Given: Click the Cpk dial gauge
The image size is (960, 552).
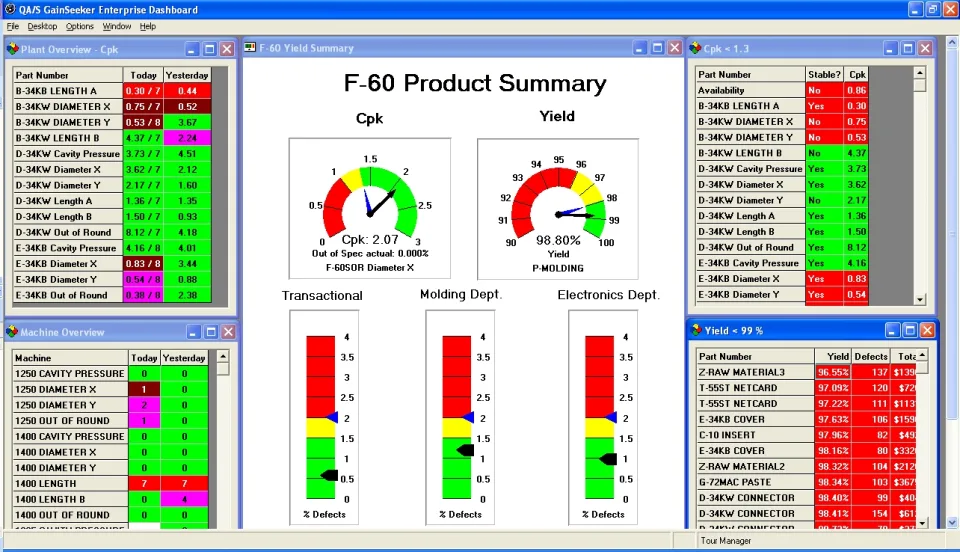Looking at the screenshot, I should (x=370, y=208).
